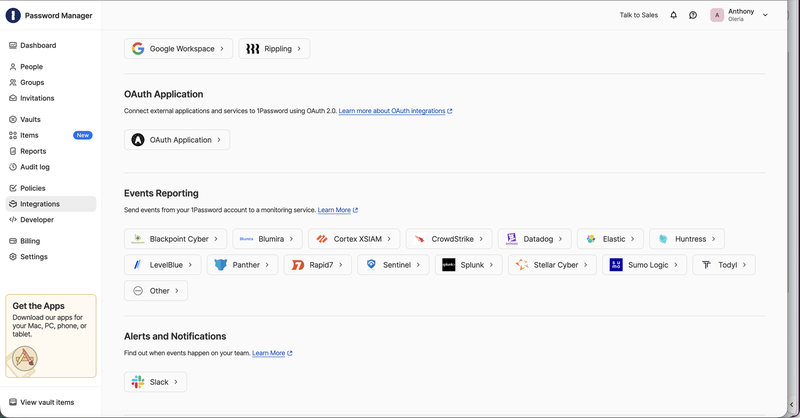Open Settings in the sidebar

[51, 257]
